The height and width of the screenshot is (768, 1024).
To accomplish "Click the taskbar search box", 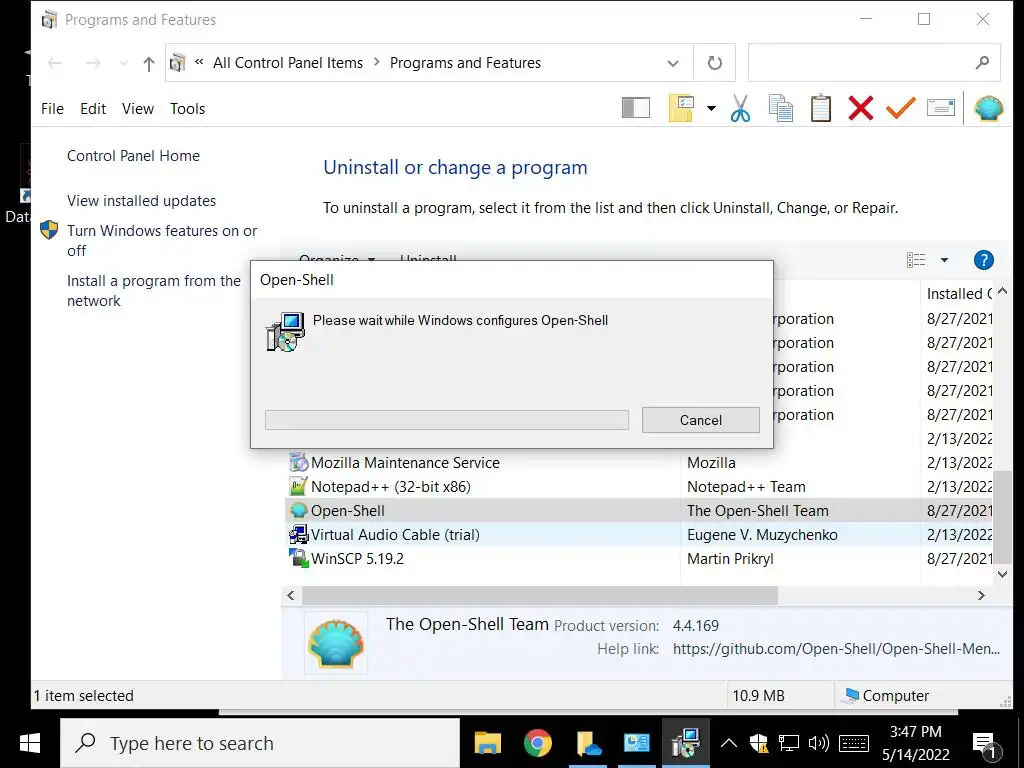I will coord(260,743).
